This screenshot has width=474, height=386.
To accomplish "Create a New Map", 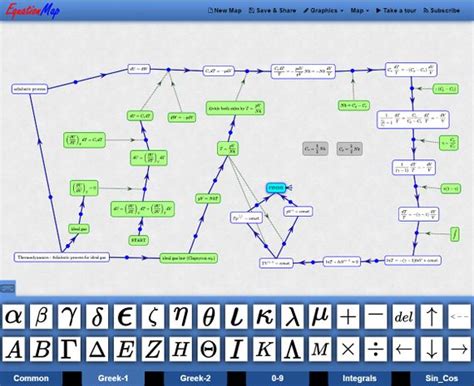I will (225, 11).
